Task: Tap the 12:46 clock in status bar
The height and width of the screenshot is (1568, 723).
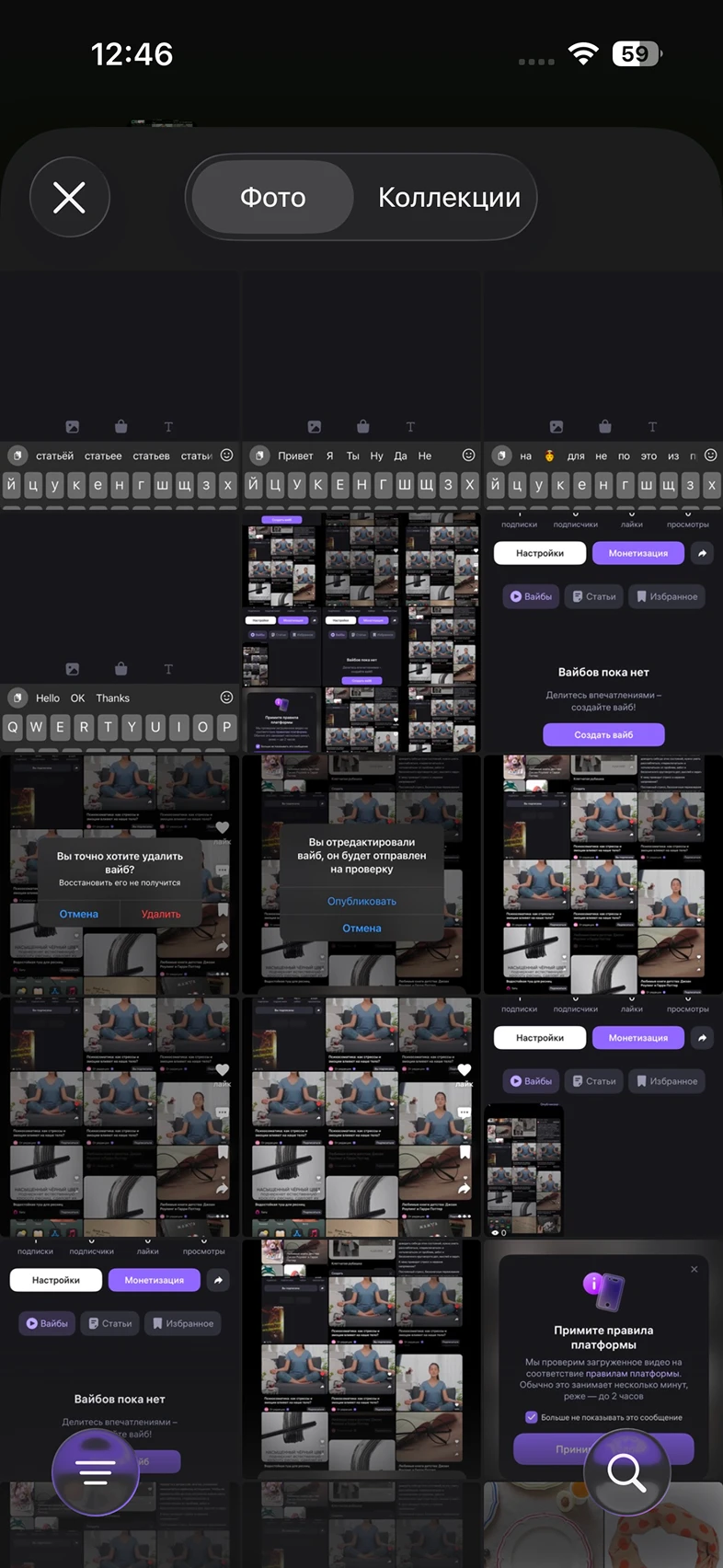Action: point(132,54)
